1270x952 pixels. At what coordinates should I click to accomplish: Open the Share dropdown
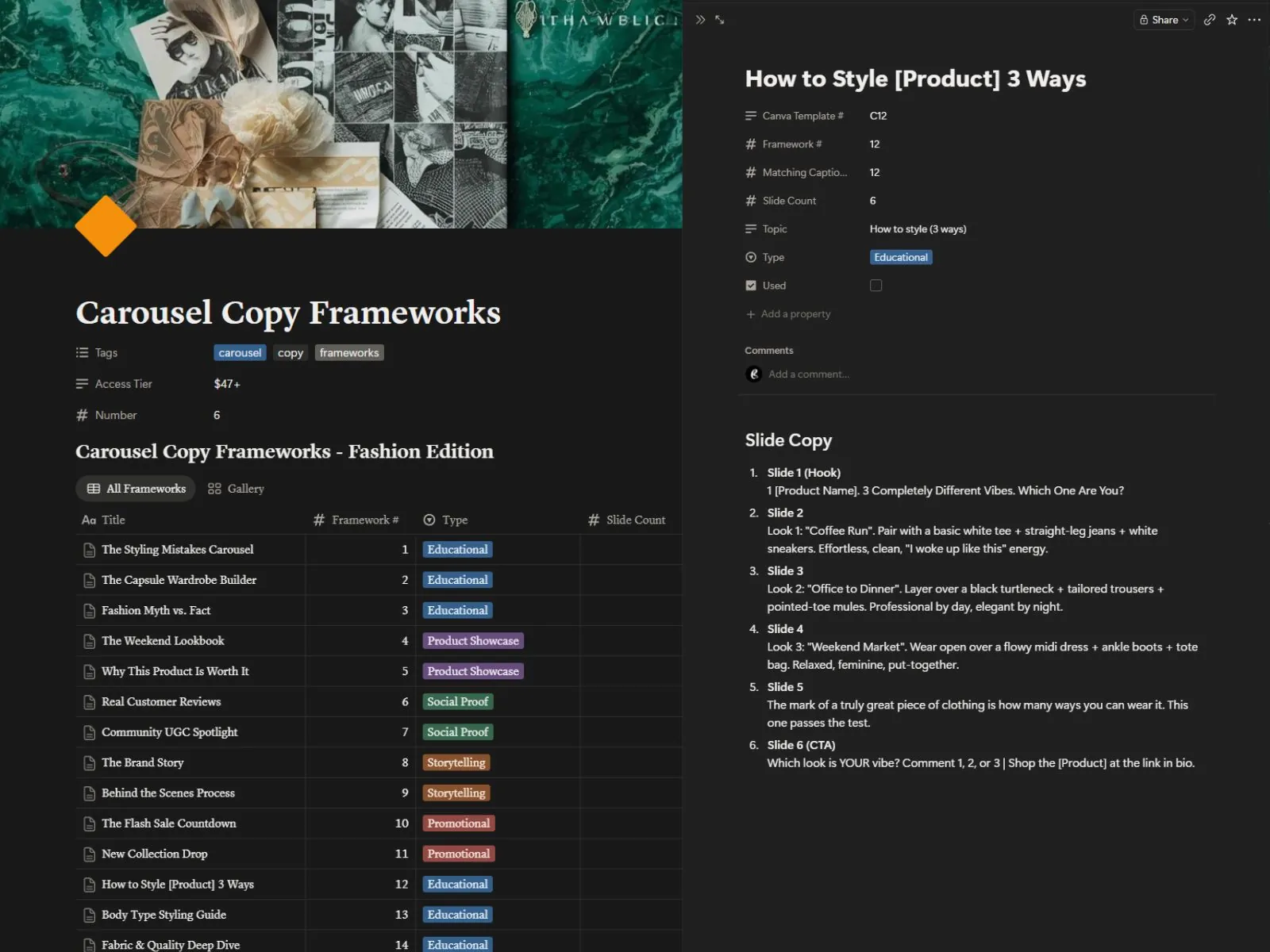coord(1164,20)
